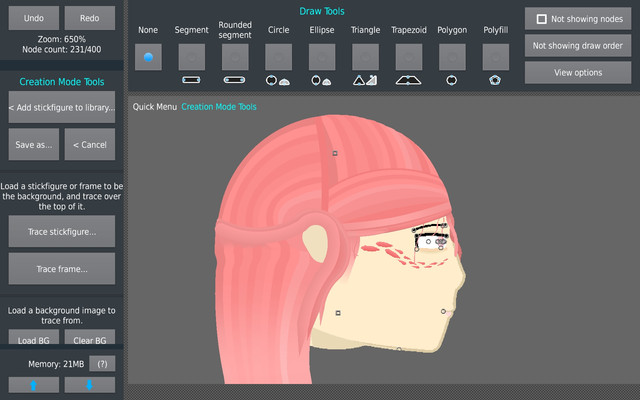Click the right triangle shape icon
640x400 pixels.
371,80
